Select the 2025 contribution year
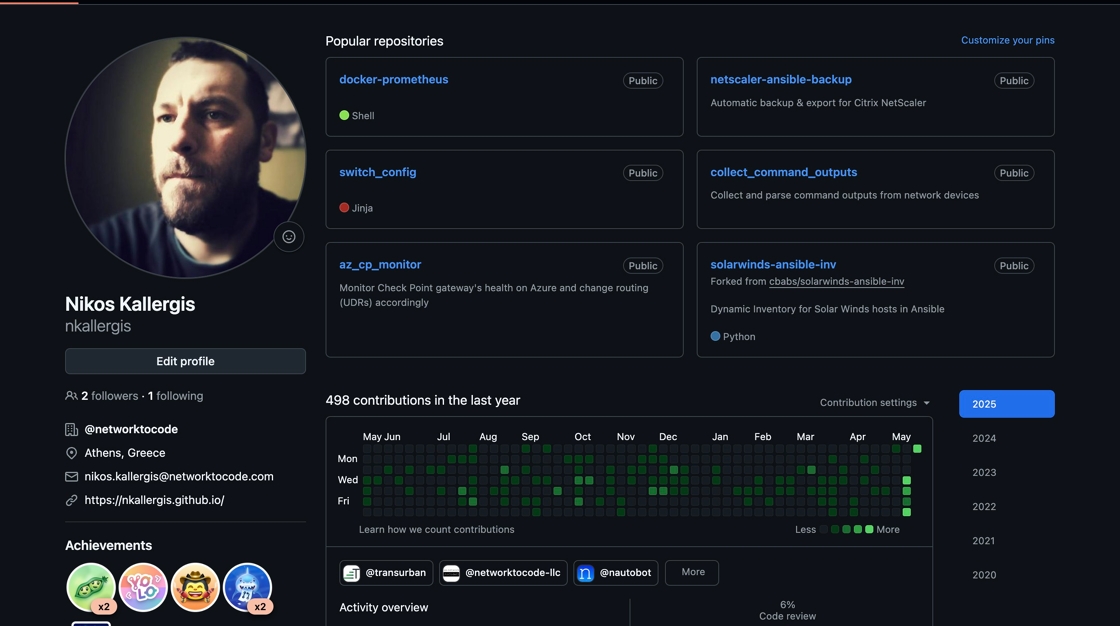This screenshot has height=626, width=1120. click(1006, 404)
